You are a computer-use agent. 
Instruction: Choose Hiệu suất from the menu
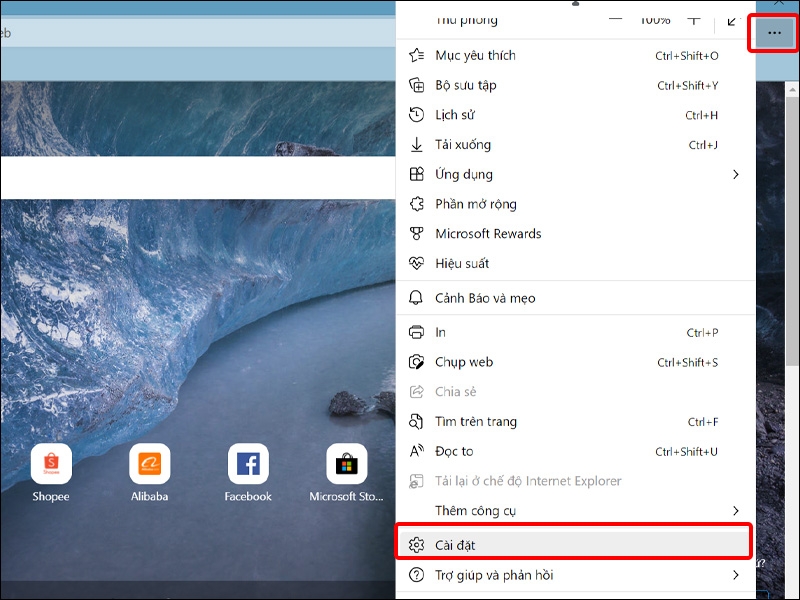pyautogui.click(x=576, y=263)
